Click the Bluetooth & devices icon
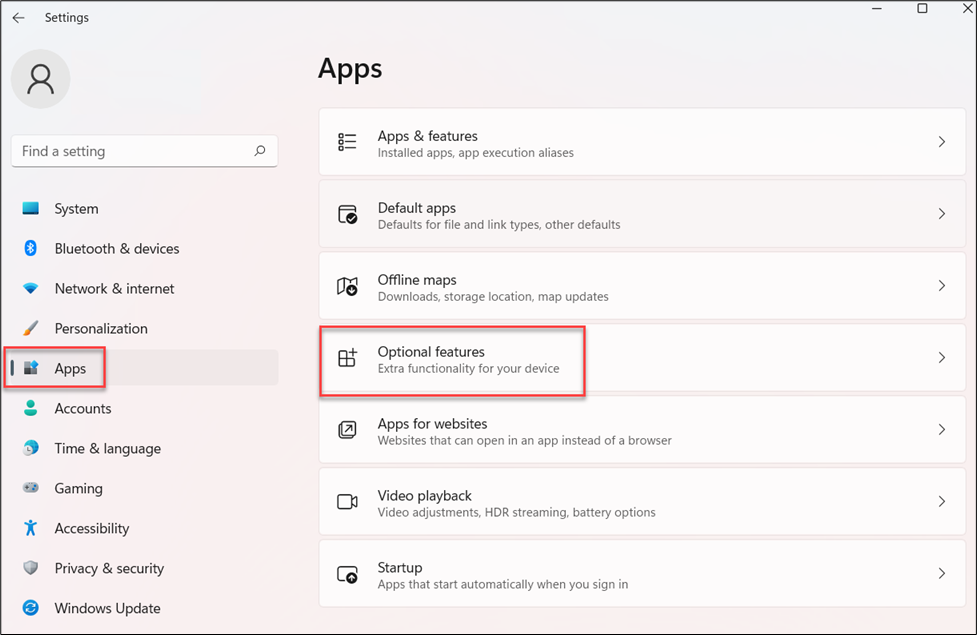 (31, 248)
